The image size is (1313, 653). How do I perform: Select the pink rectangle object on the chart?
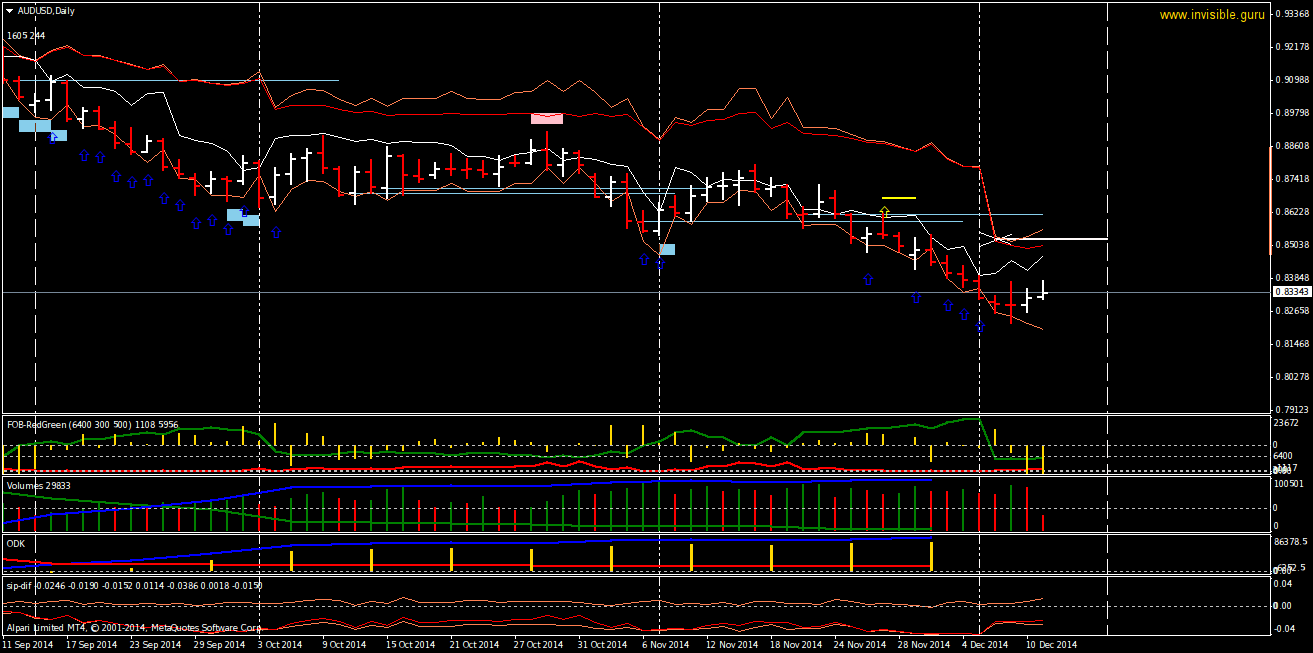click(x=547, y=118)
